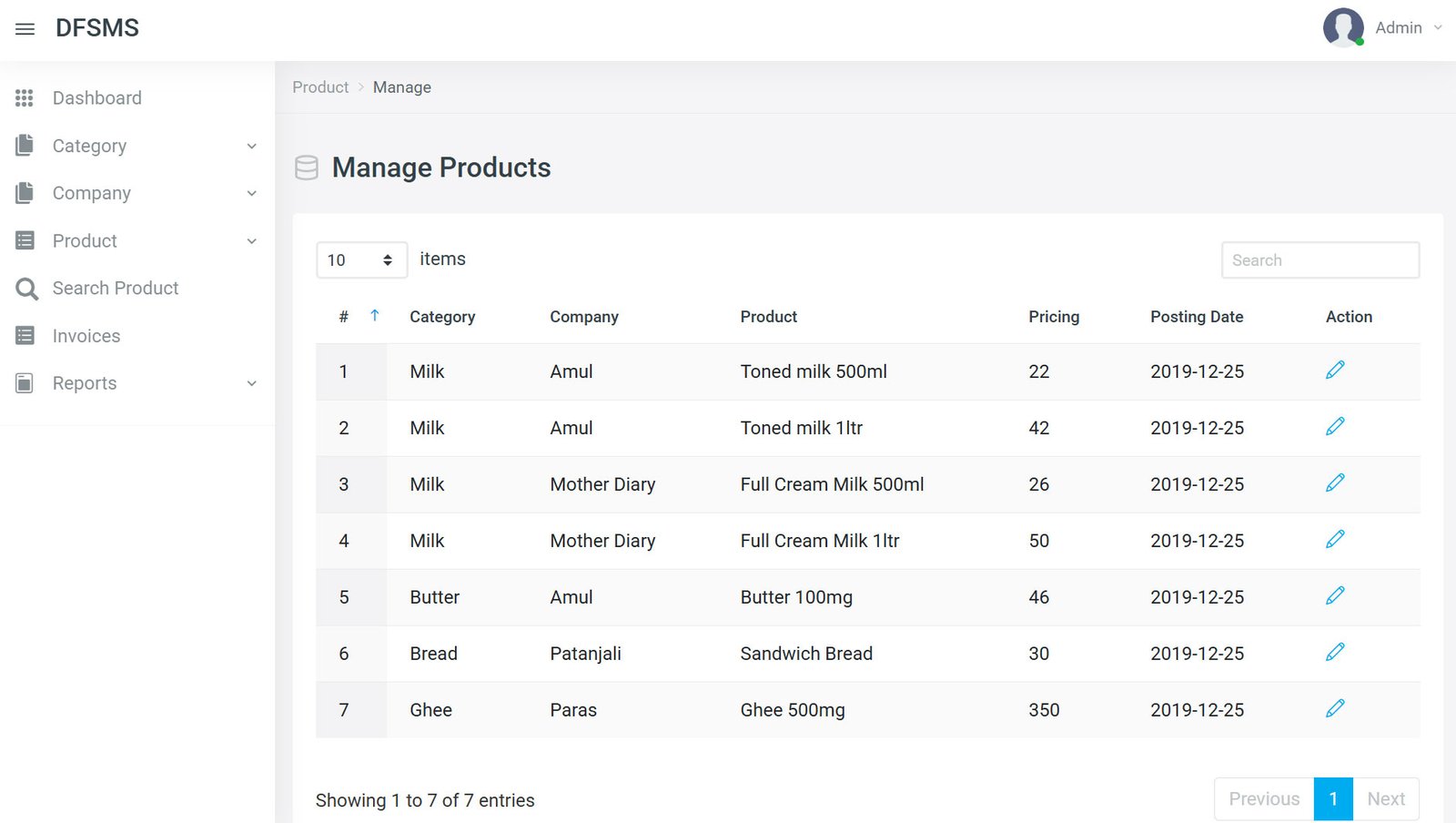Click the Category sidebar icon
1456x823 pixels.
25,145
